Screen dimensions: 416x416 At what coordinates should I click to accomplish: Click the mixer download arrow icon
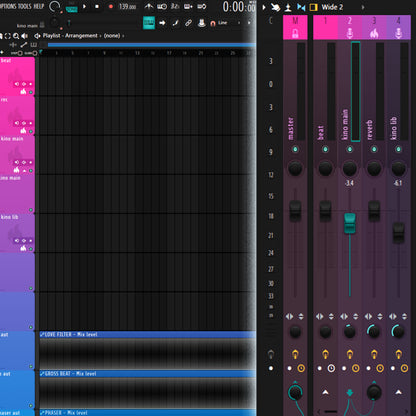click(288, 7)
